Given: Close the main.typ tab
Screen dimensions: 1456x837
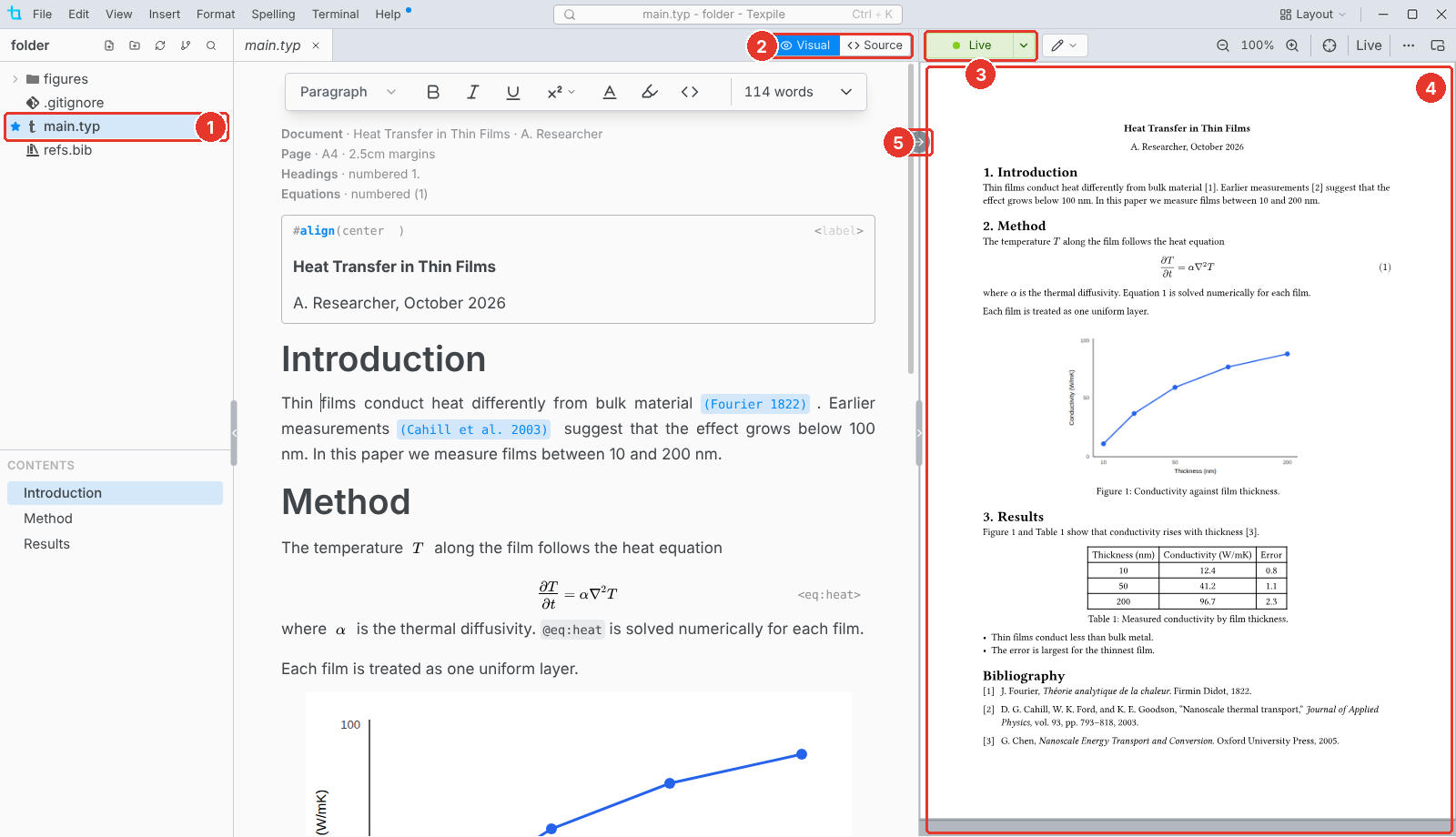Looking at the screenshot, I should 316,45.
